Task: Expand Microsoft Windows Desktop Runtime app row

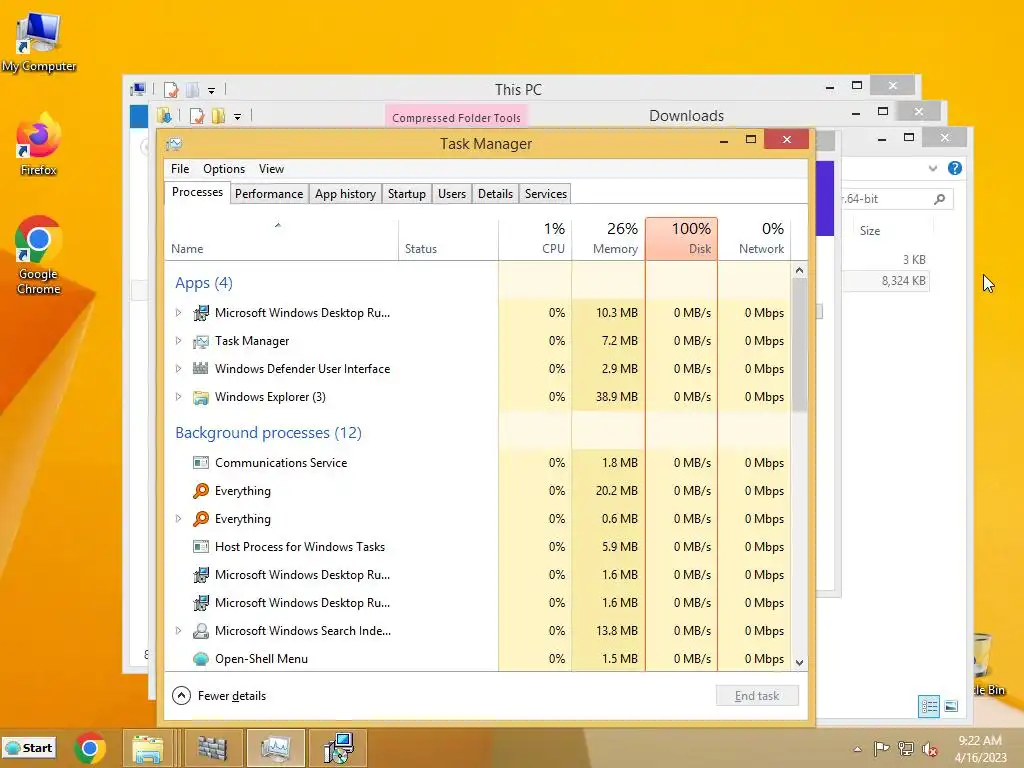Action: 178,313
